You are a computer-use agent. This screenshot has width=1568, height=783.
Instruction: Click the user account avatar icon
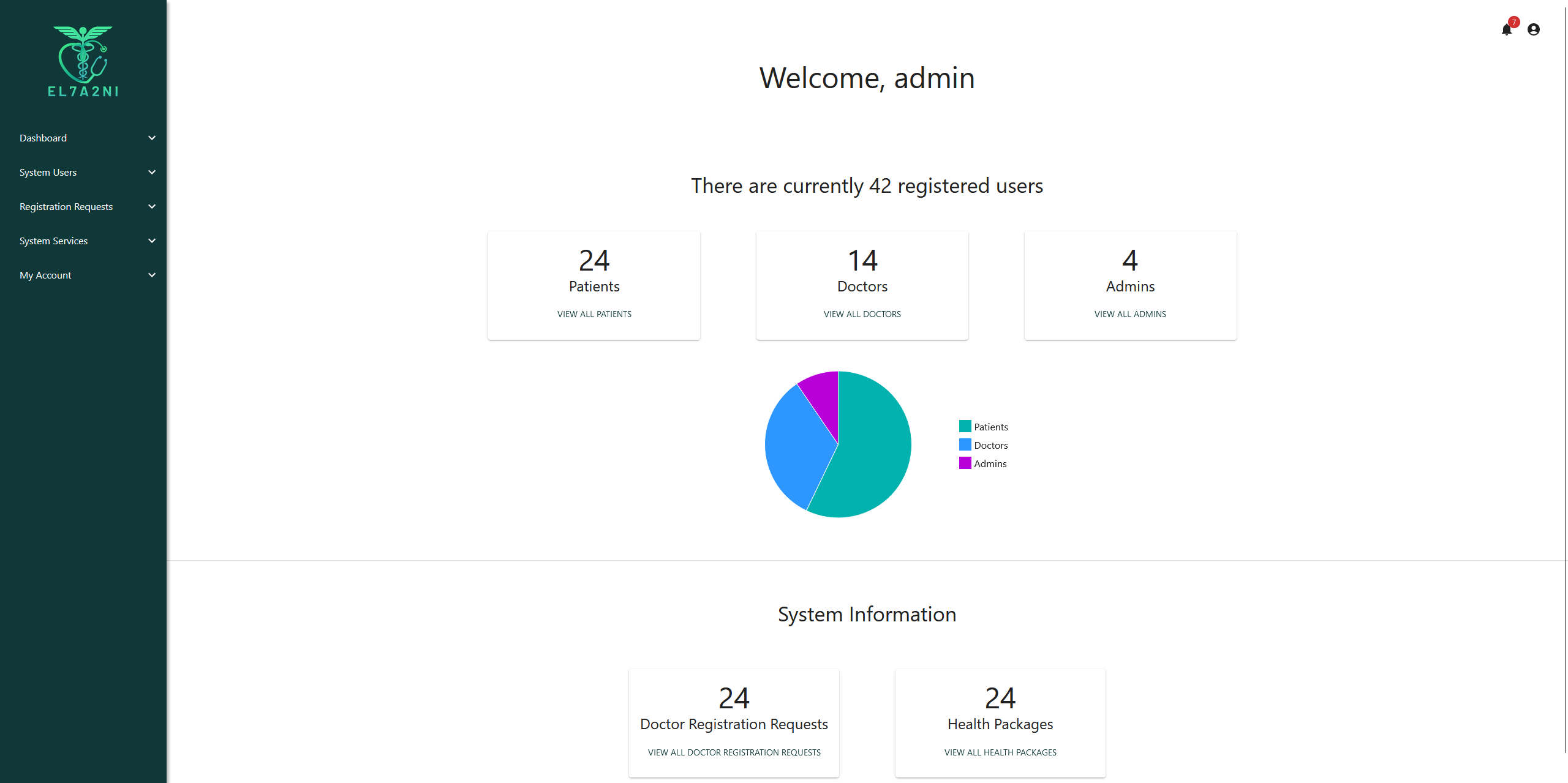click(1533, 29)
